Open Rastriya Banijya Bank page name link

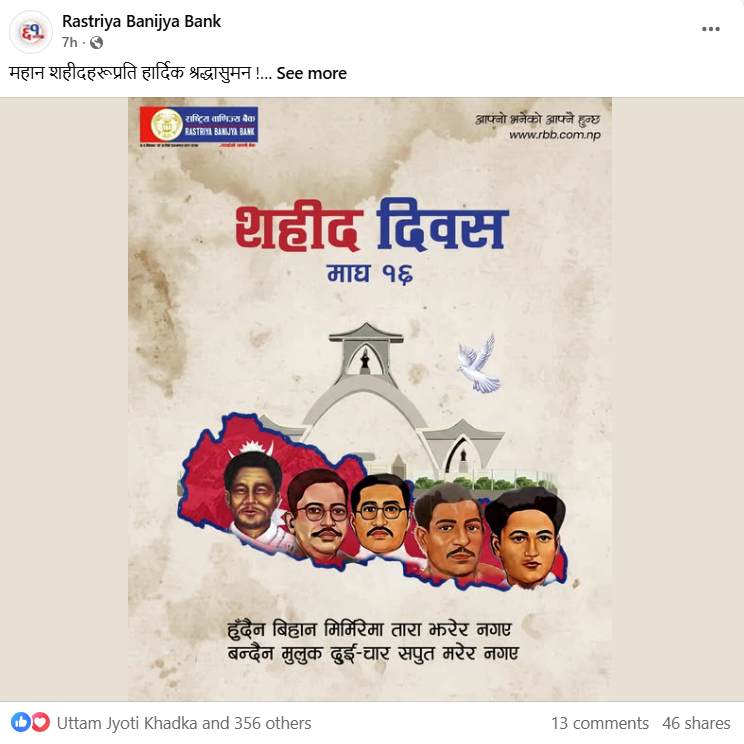point(141,21)
